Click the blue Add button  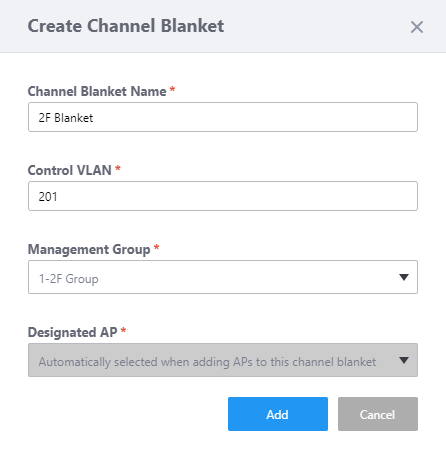[x=278, y=414]
